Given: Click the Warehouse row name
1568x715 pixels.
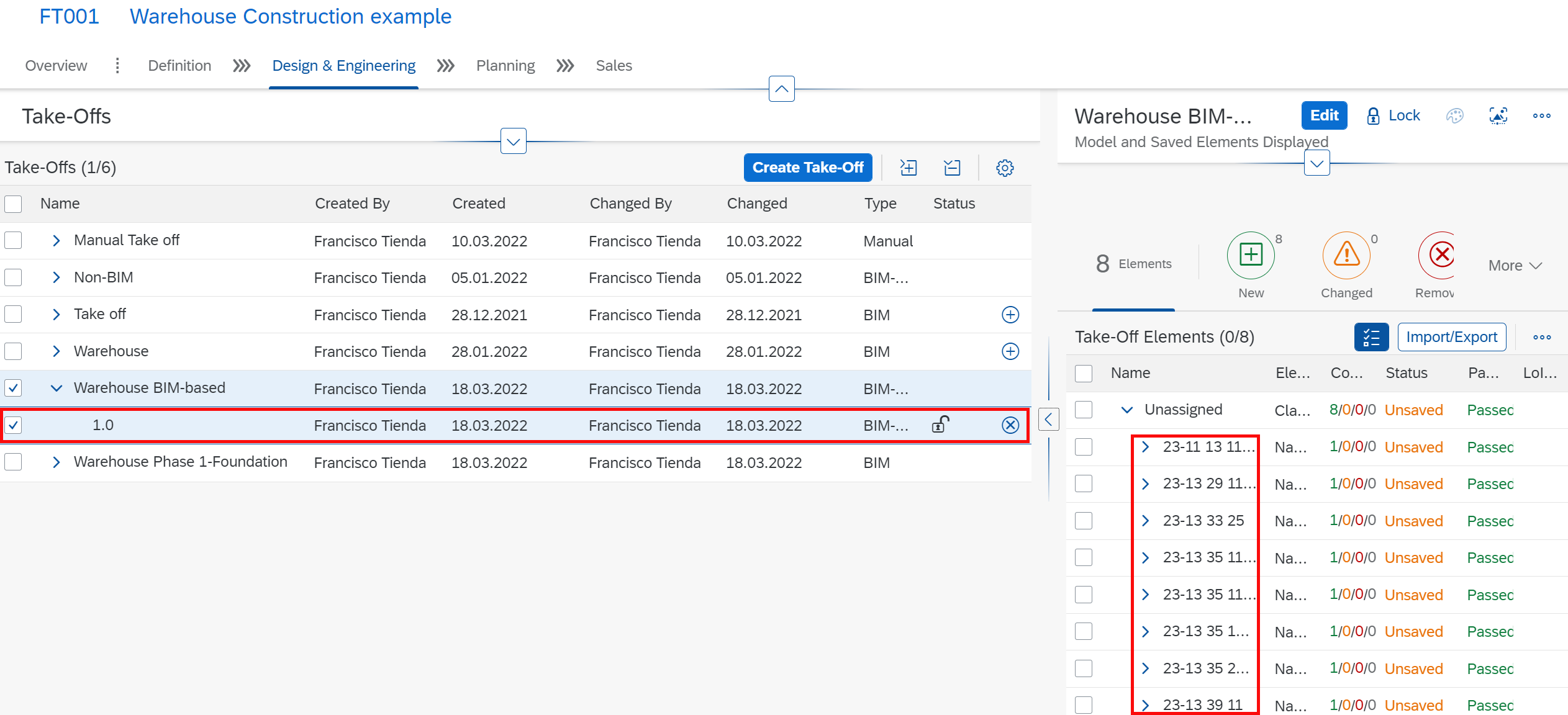Looking at the screenshot, I should 111,351.
